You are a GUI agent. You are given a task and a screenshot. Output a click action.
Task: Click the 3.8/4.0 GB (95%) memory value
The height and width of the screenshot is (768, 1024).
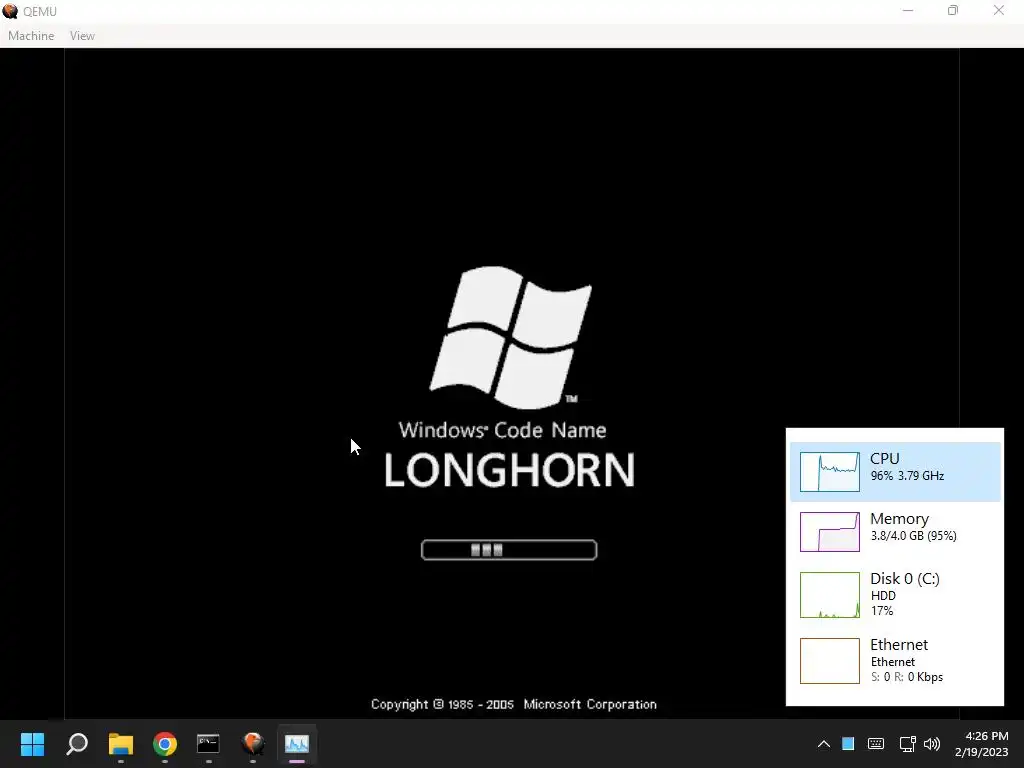tap(913, 536)
